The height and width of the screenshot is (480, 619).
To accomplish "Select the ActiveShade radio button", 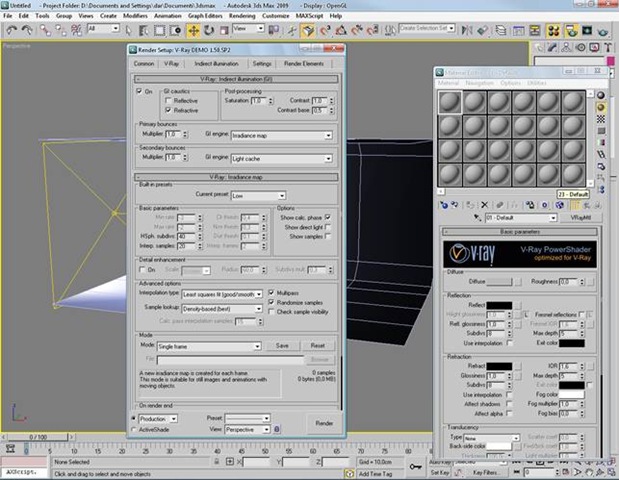I will (136, 428).
